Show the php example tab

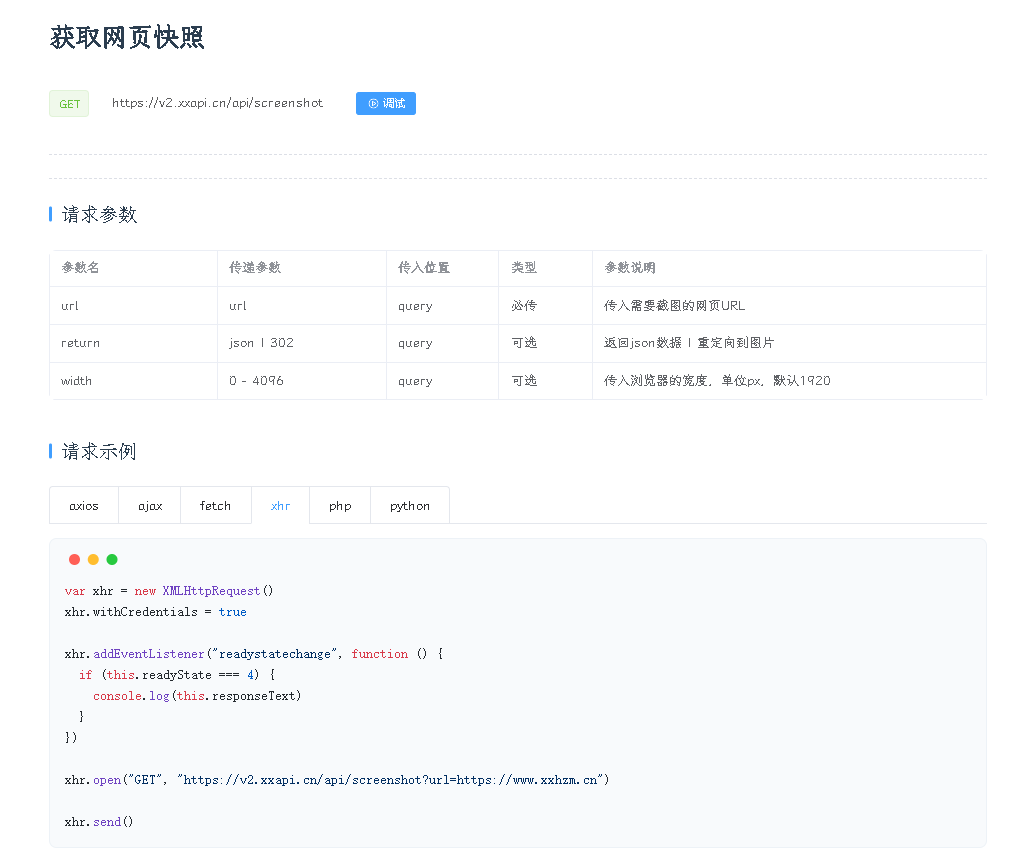click(x=340, y=505)
